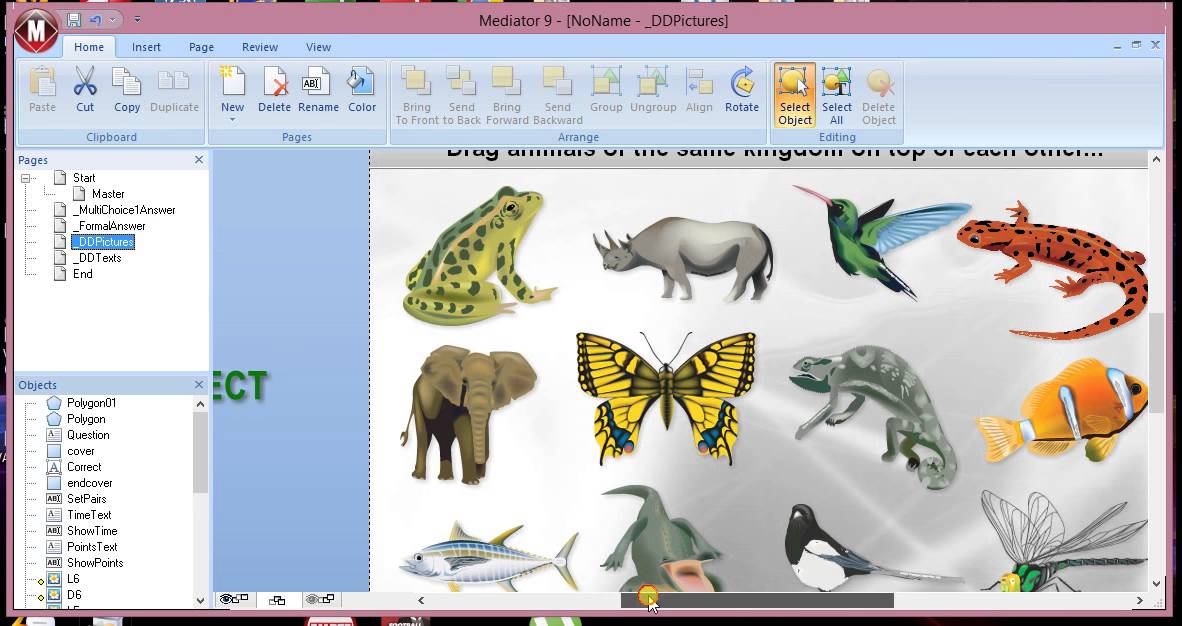
Task: Select the endcover object
Action: click(x=90, y=483)
